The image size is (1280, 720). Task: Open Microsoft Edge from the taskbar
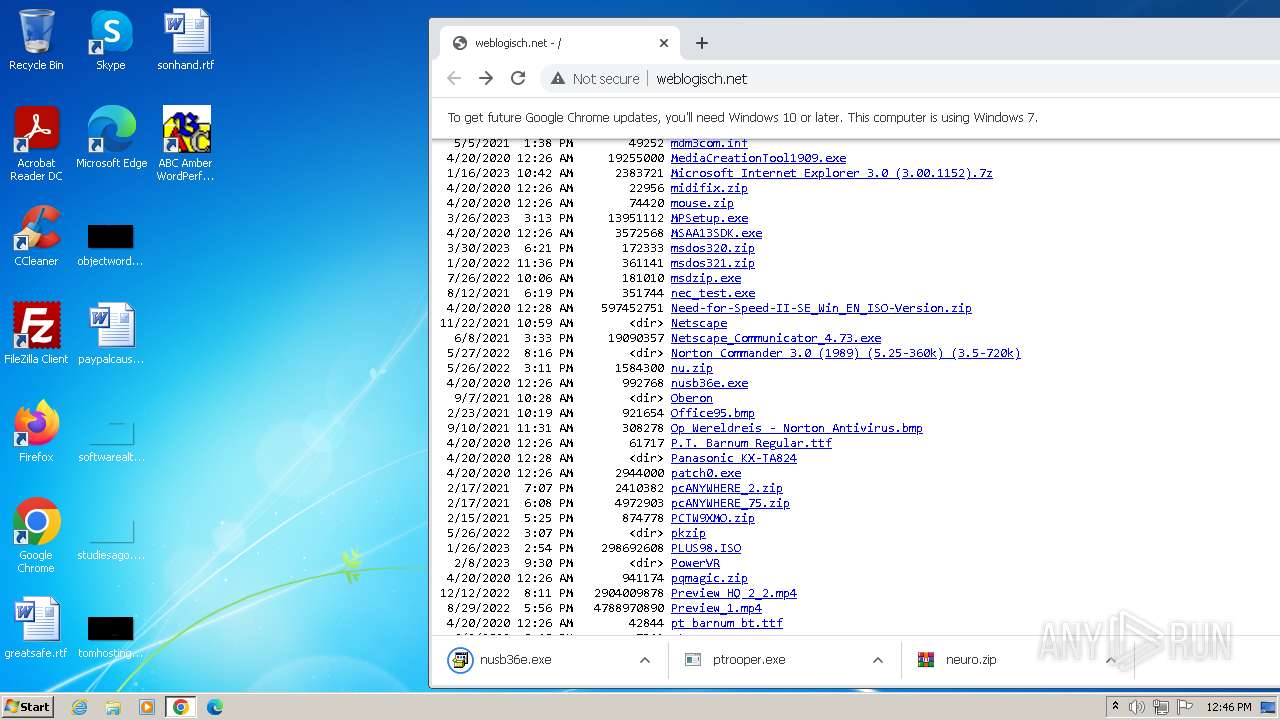214,707
